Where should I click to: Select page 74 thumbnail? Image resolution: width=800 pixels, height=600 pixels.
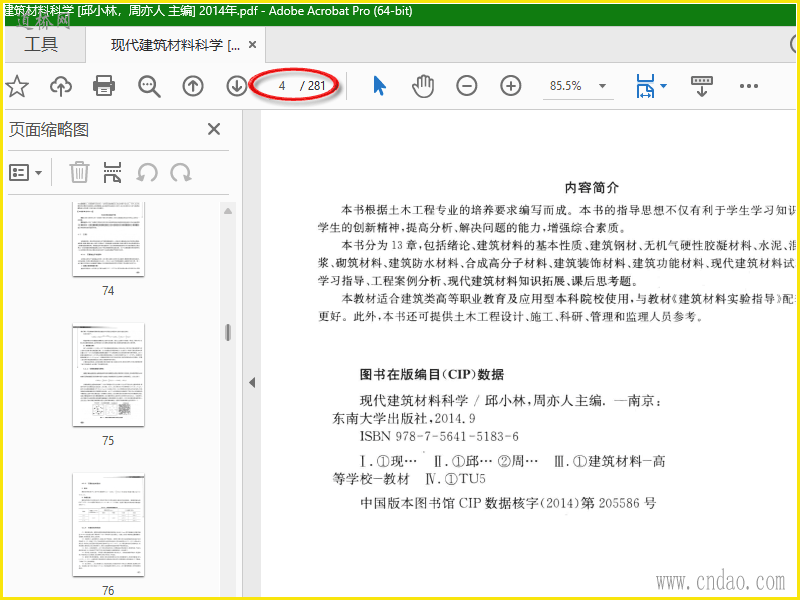click(x=108, y=239)
